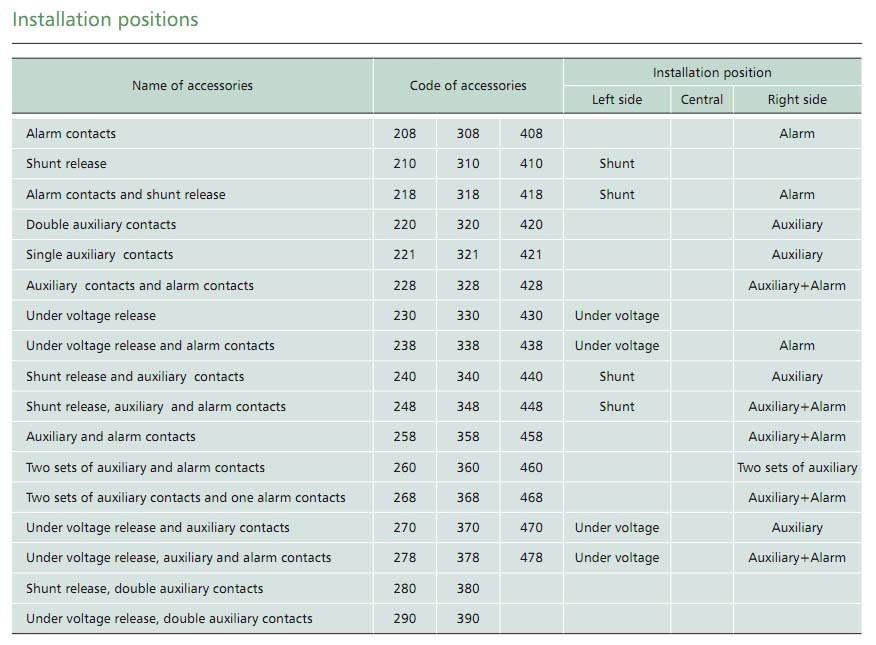The height and width of the screenshot is (645, 876).
Task: Click code 210 for Shunt release
Action: [x=404, y=164]
